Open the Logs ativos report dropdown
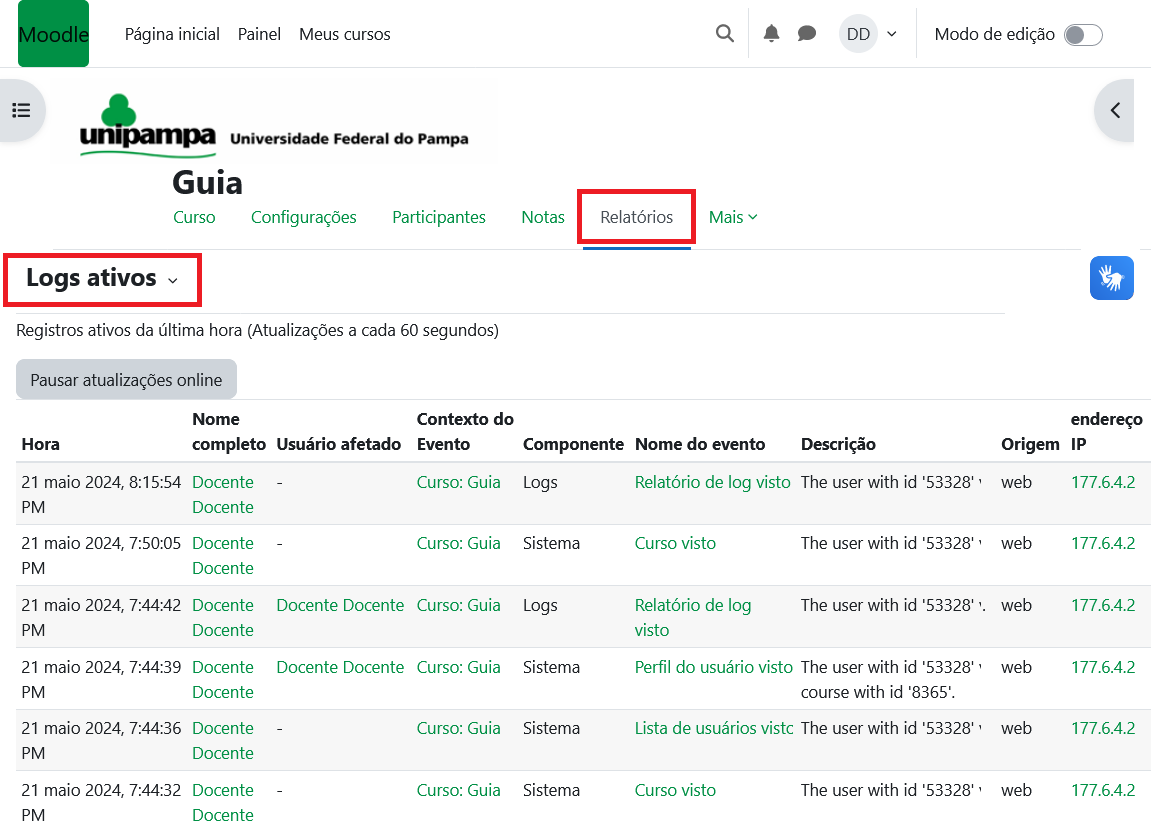 coord(102,279)
